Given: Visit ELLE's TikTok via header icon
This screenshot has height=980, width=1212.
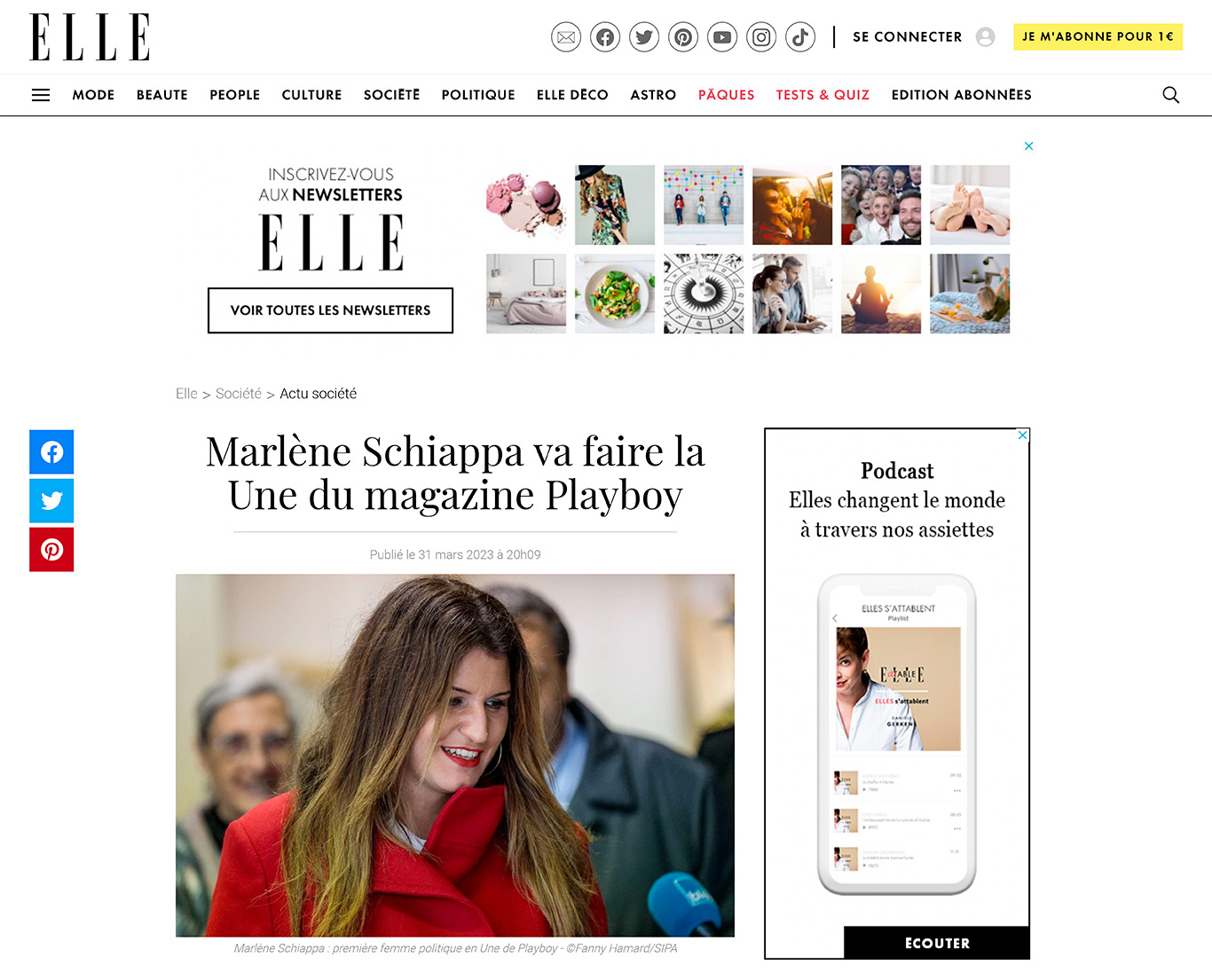Looking at the screenshot, I should (x=800, y=37).
